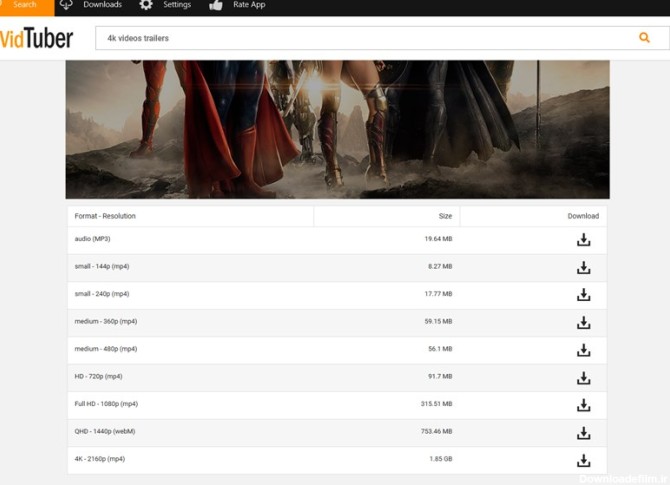The image size is (670, 485).
Task: Click the VidTuber logo
Action: coord(36,38)
